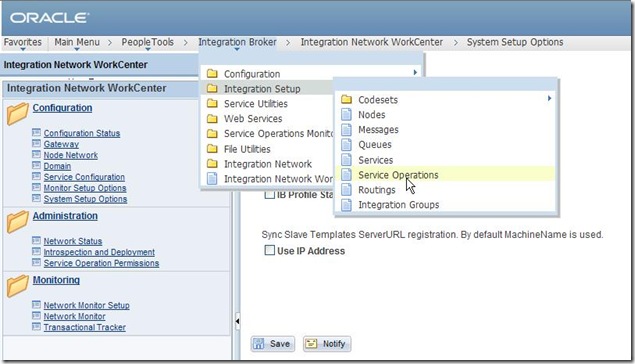Screen dimensions: 635x364
Task: Click the page icon beside Service Configuration
Action: 36,177
